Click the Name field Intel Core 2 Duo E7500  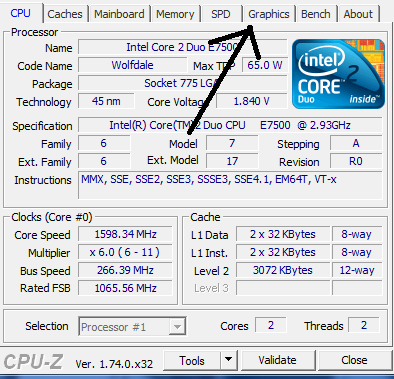click(x=183, y=47)
